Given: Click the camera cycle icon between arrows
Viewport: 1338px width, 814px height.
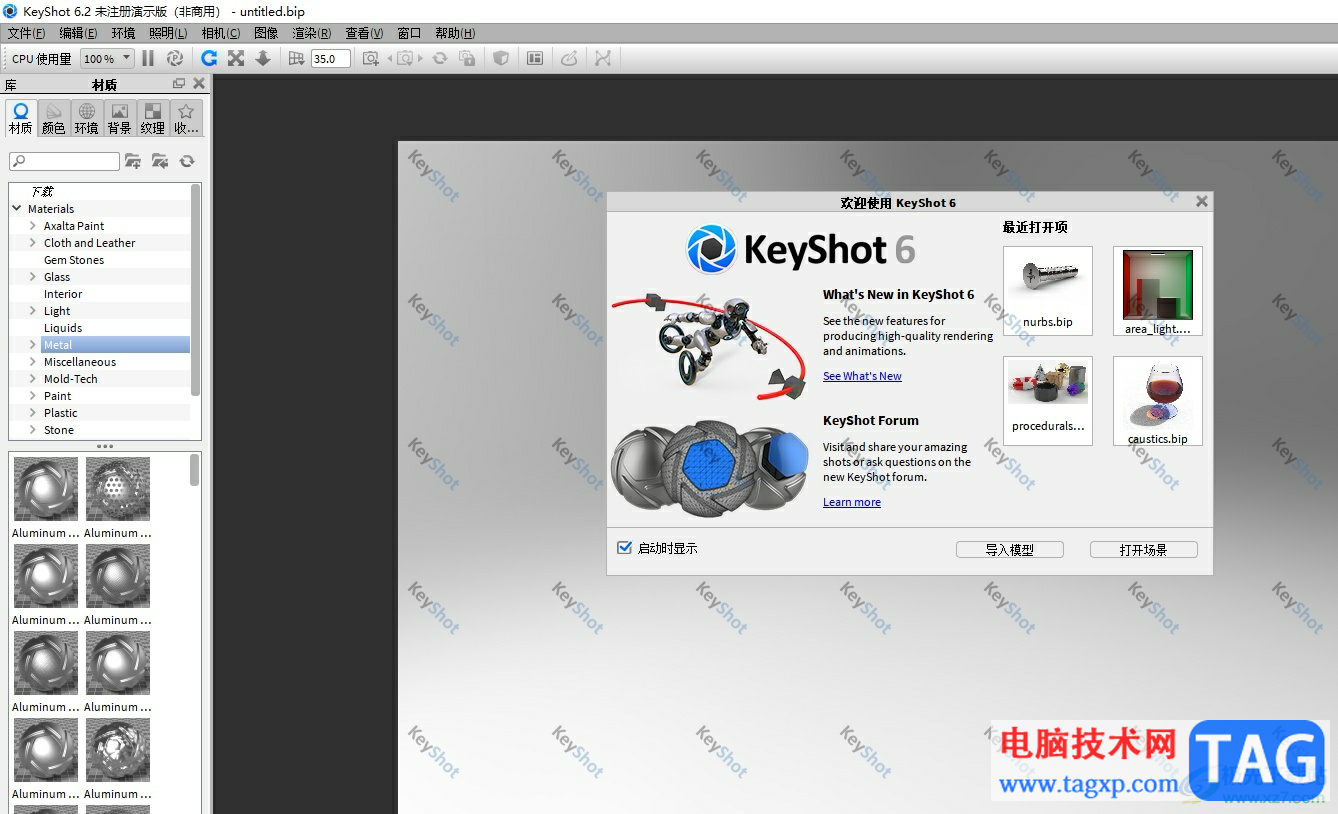Looking at the screenshot, I should click(405, 59).
